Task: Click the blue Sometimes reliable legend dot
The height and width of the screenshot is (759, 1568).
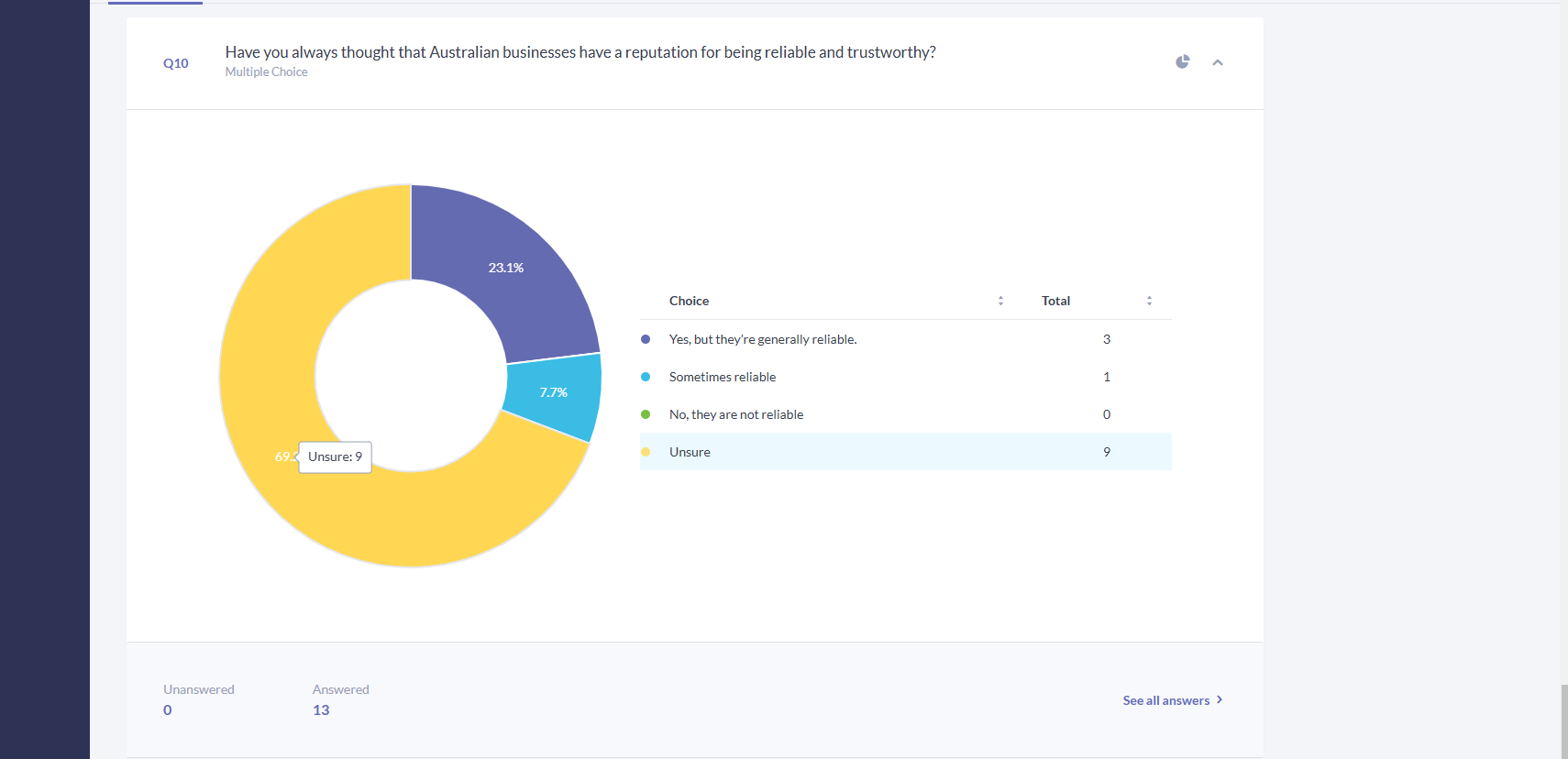Action: [646, 377]
